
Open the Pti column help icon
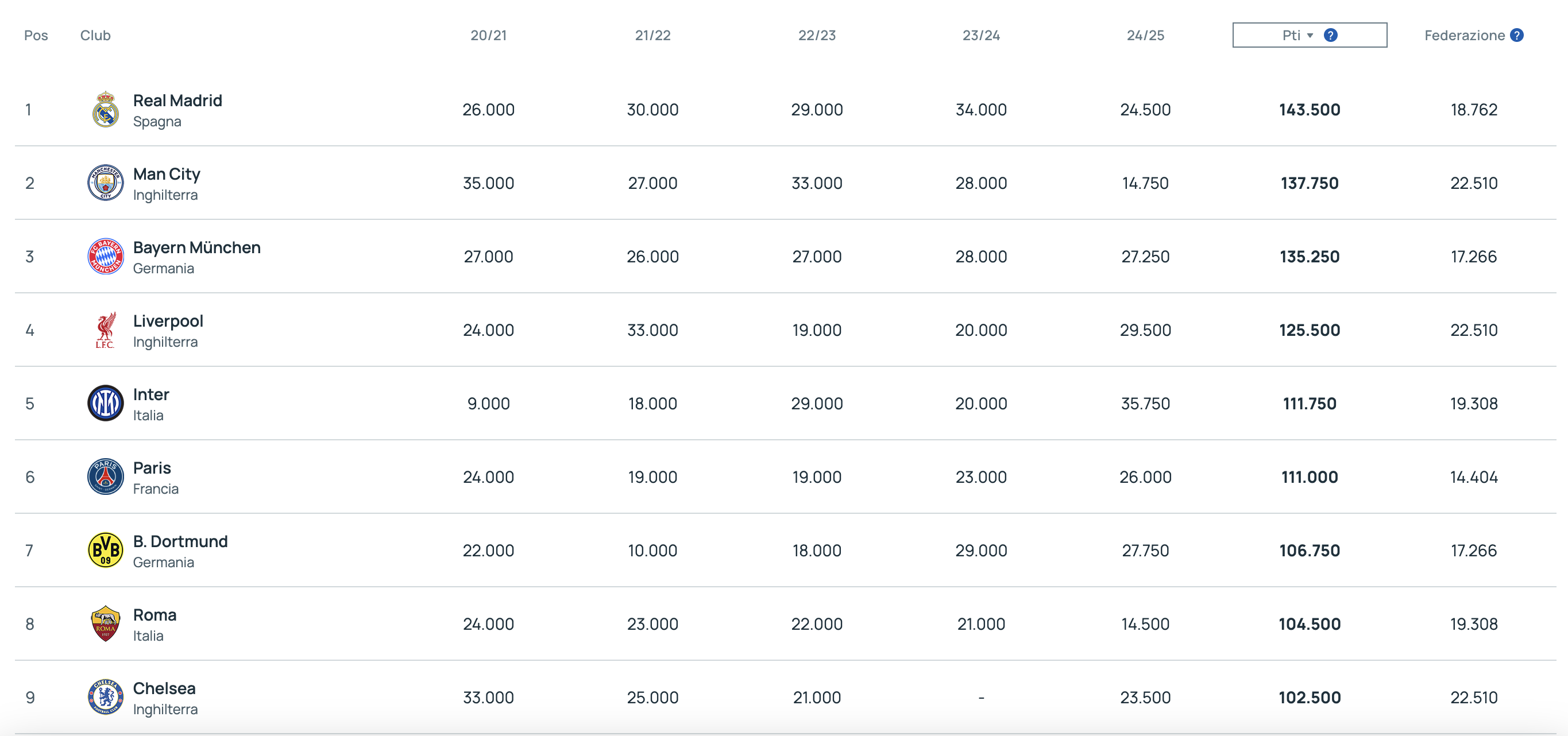[x=1331, y=35]
